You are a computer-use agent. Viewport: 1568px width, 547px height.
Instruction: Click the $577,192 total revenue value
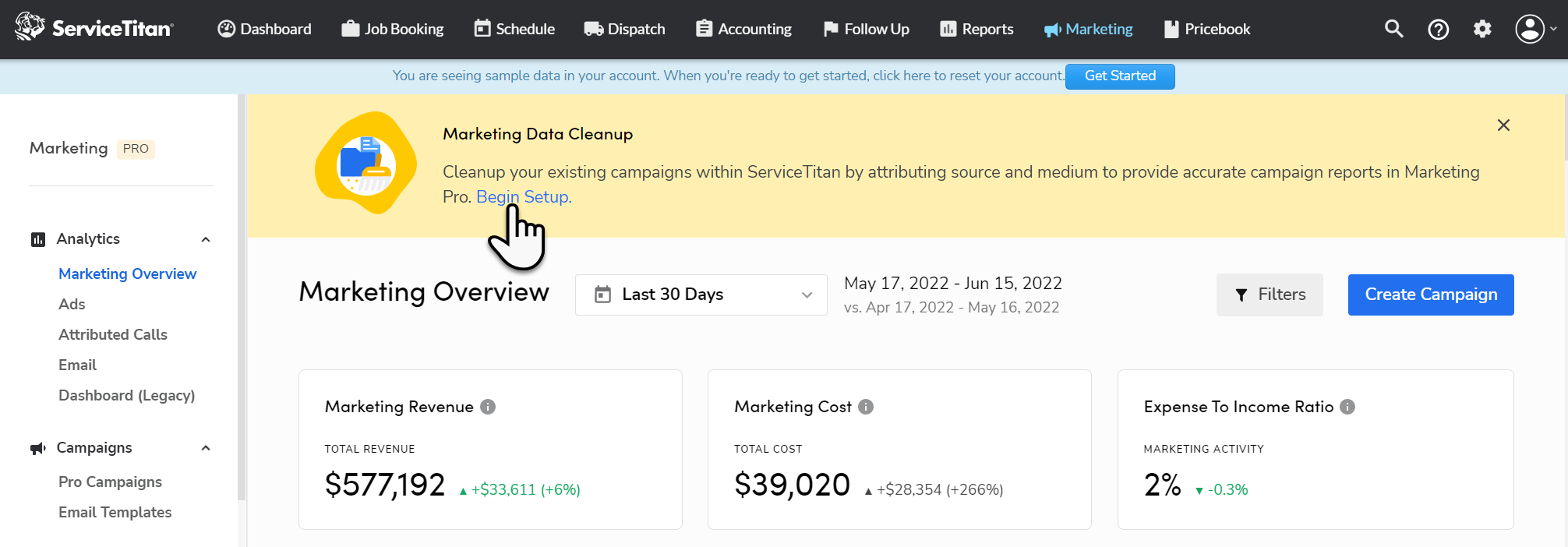[385, 485]
